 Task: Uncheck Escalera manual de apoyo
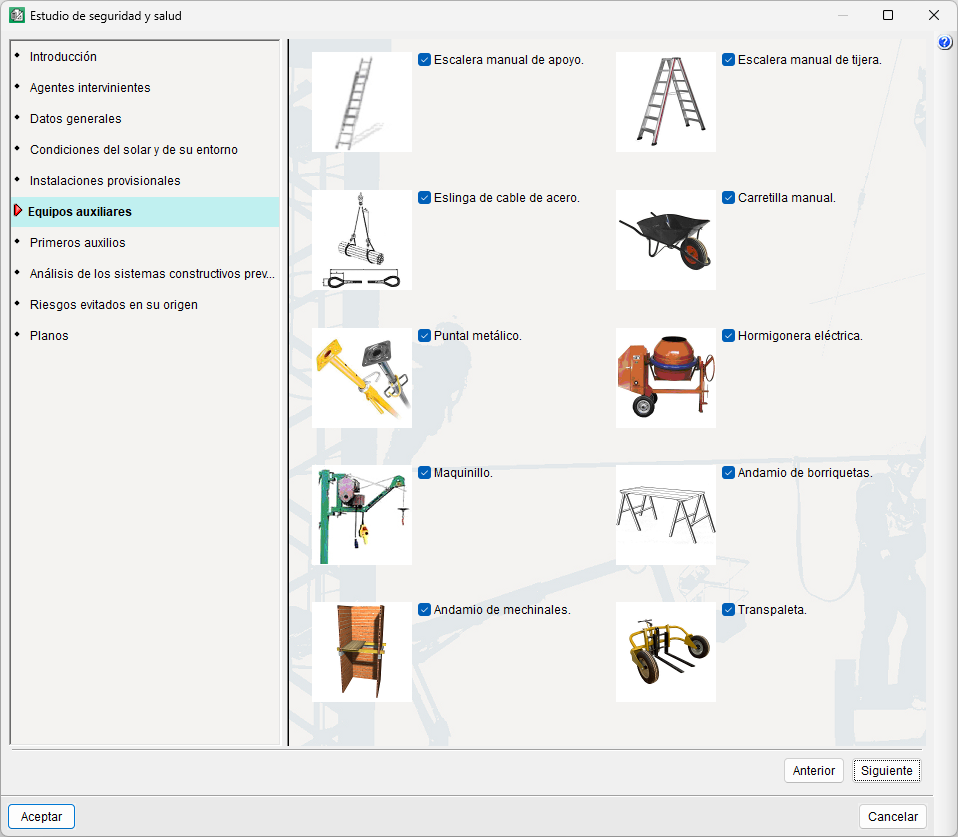pos(425,59)
